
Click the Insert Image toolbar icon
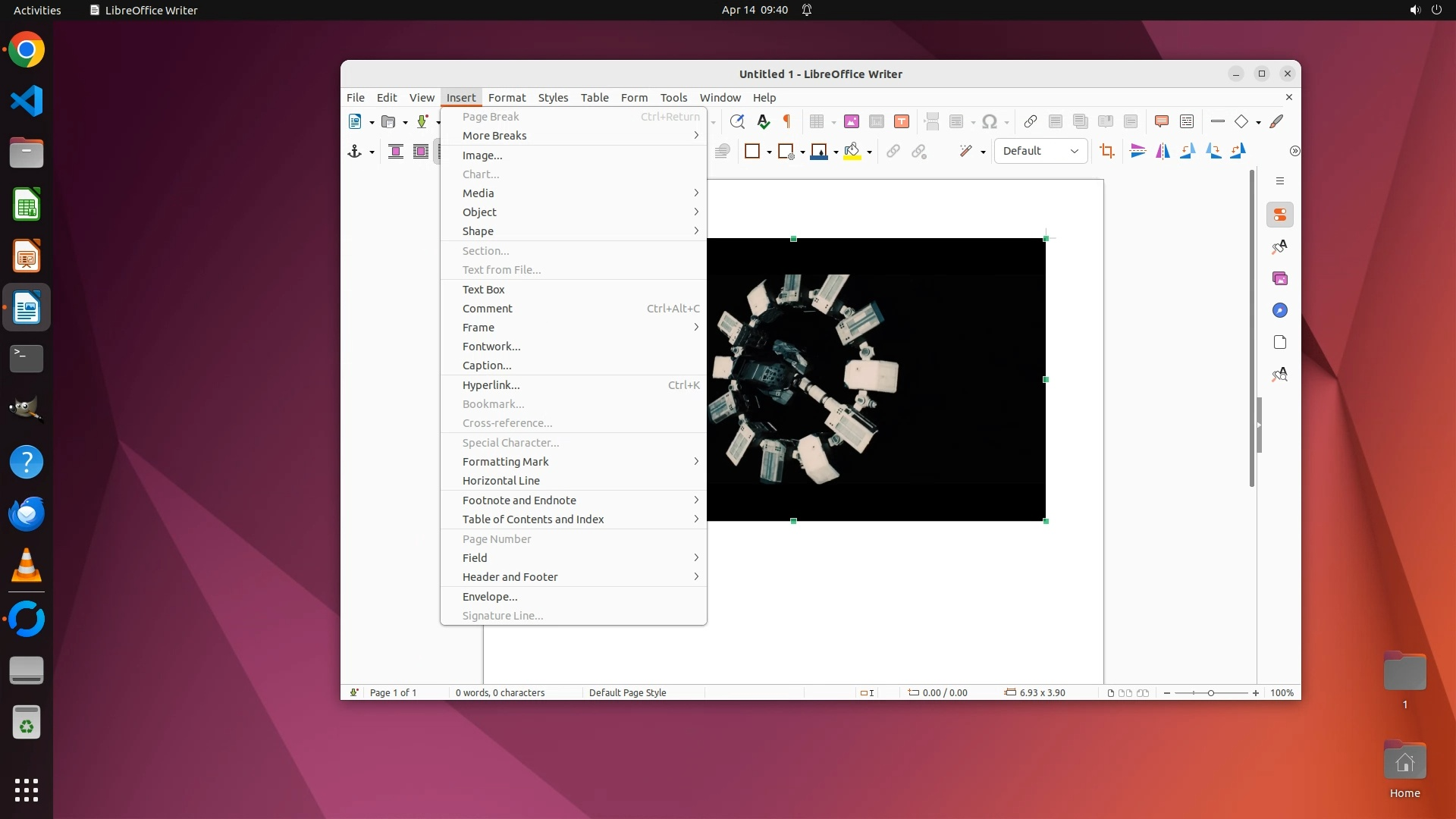852,121
